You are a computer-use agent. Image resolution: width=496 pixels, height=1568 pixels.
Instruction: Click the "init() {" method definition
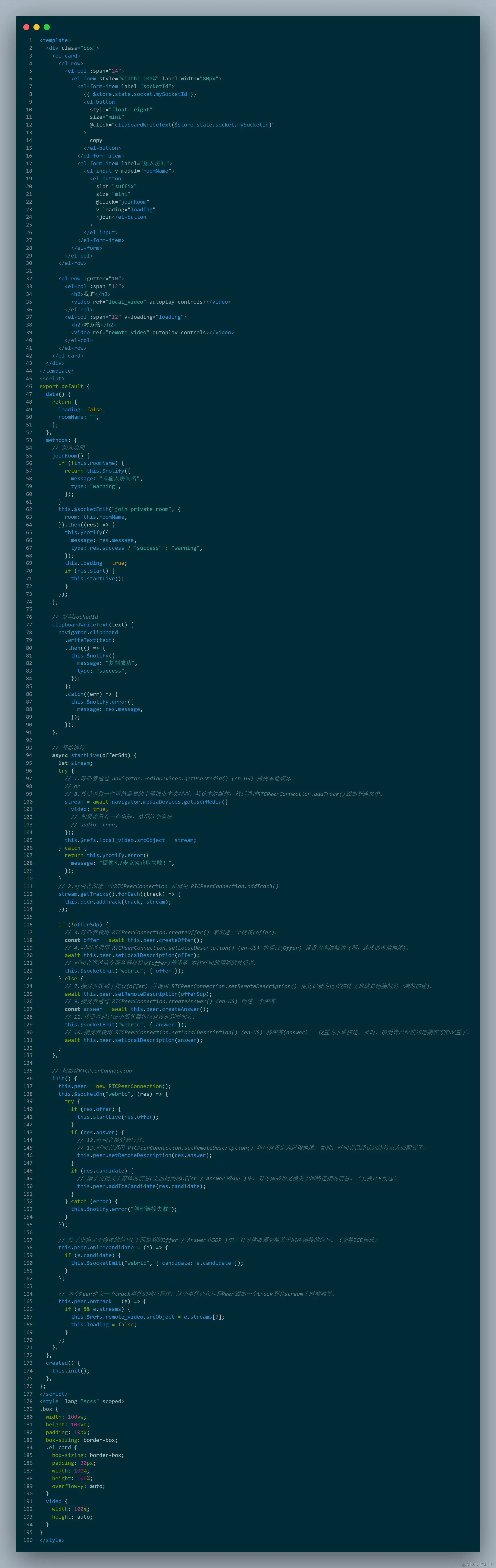pyautogui.click(x=64, y=1079)
